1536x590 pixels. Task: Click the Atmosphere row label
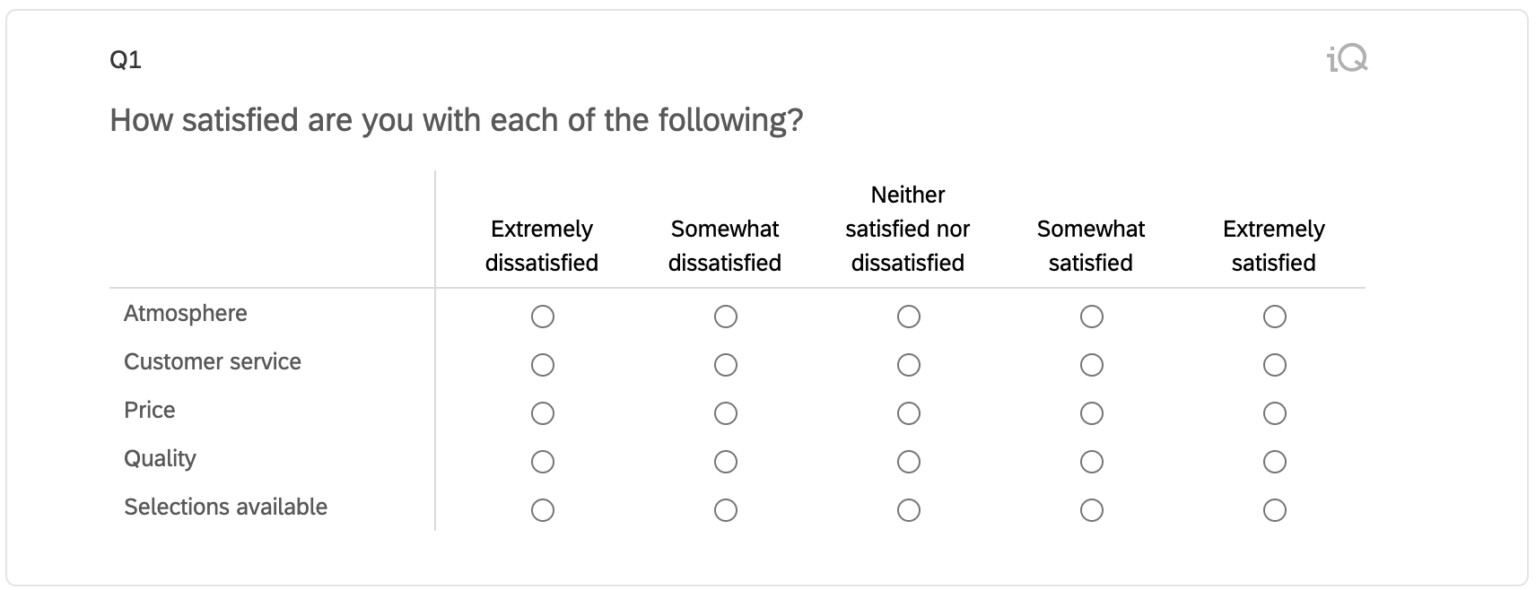coord(185,314)
